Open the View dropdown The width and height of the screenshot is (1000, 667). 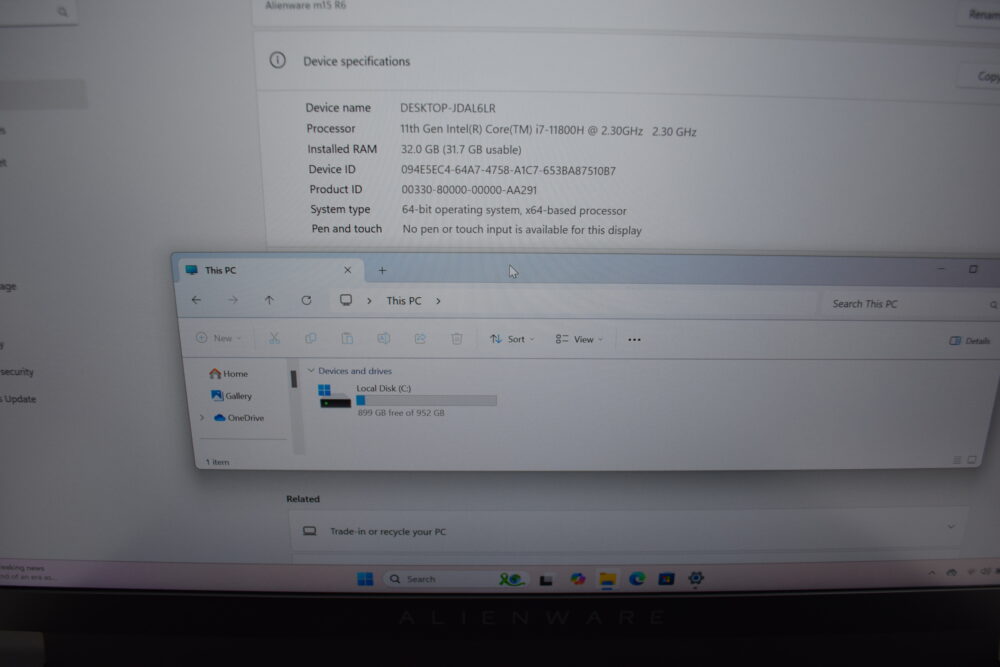(x=579, y=339)
